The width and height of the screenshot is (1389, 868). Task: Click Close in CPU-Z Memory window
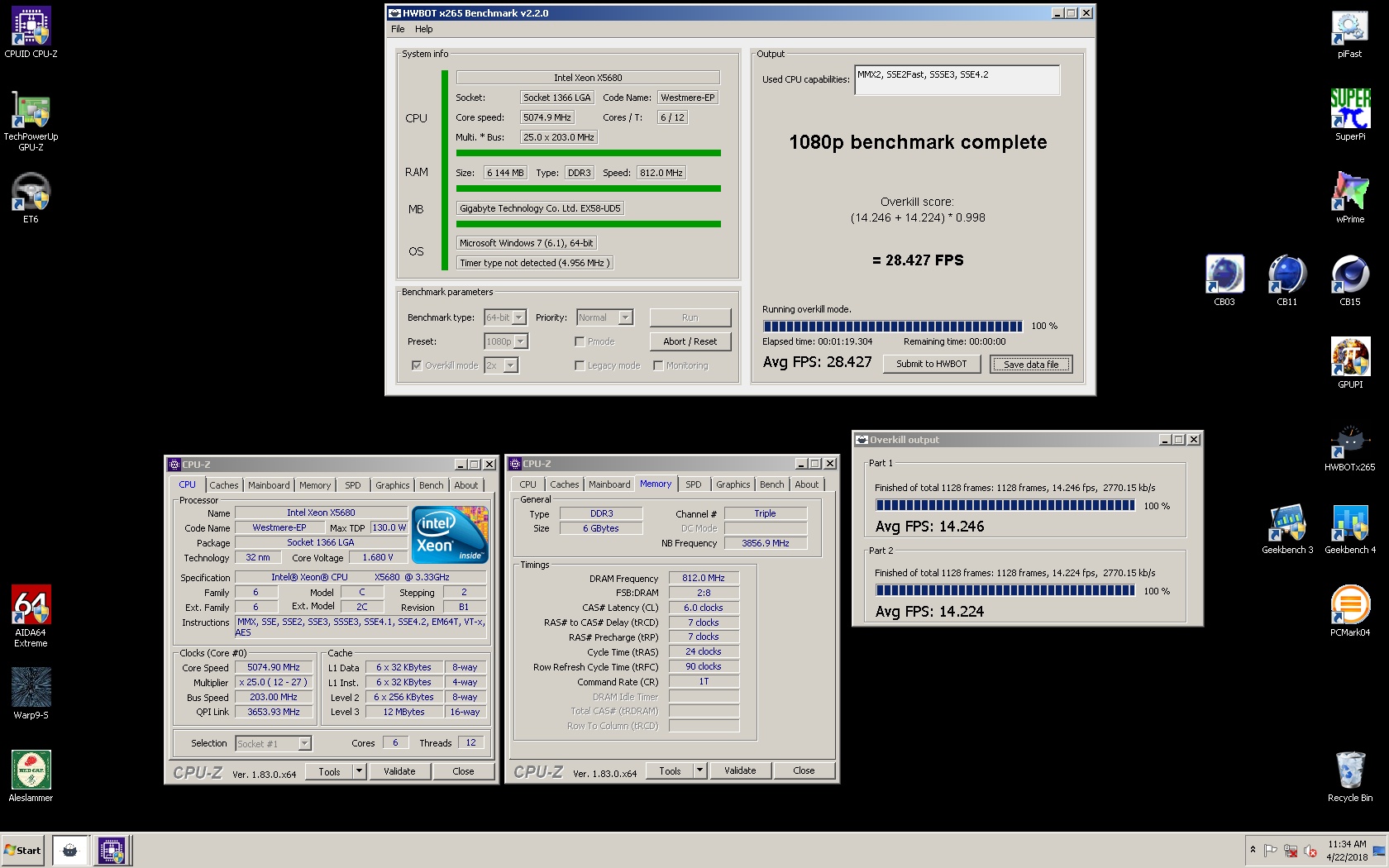point(804,770)
